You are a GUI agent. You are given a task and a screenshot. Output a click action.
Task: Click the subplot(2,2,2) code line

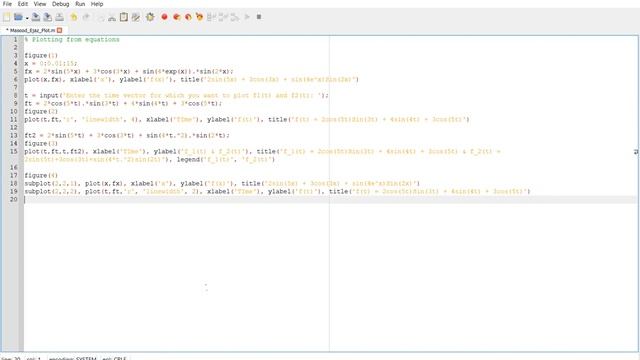click(278, 191)
